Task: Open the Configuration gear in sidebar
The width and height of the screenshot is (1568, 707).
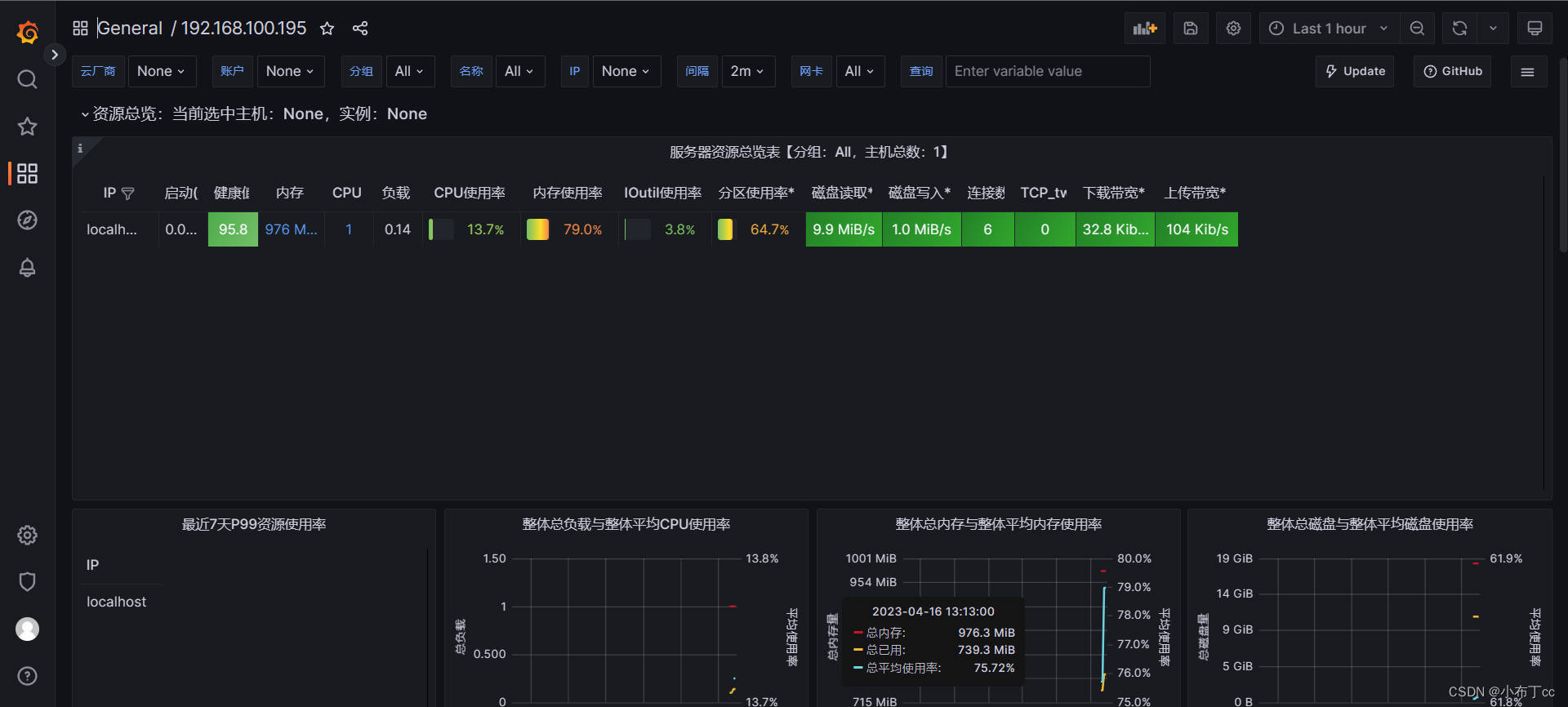Action: 27,535
